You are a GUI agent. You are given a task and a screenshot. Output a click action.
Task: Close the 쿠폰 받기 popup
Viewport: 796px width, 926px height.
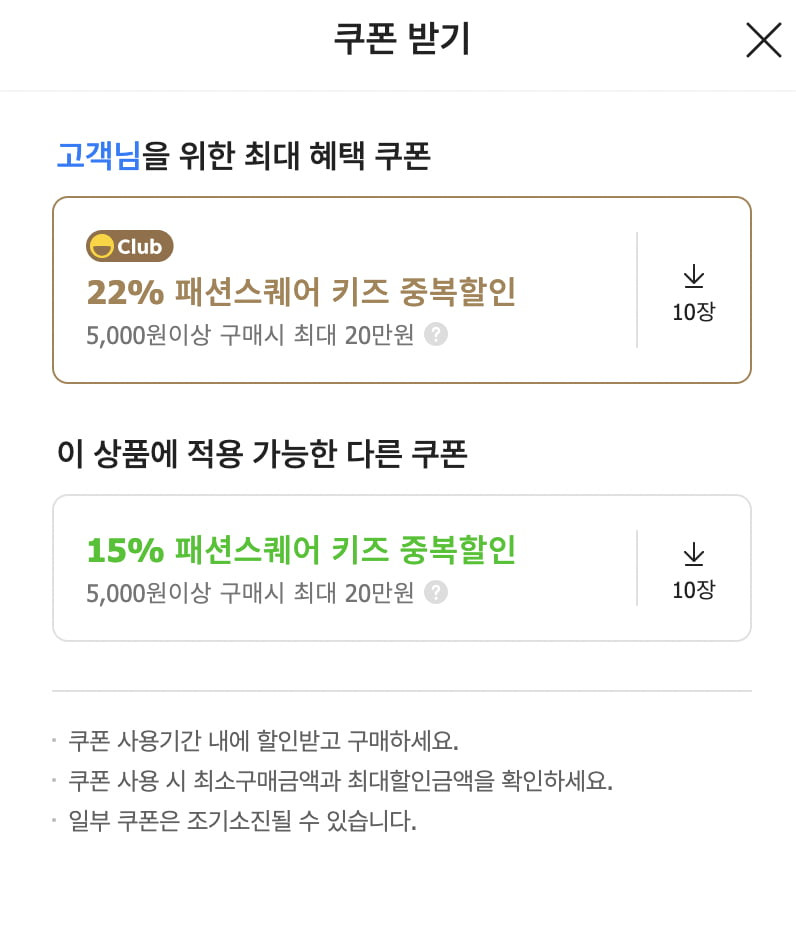tap(764, 40)
